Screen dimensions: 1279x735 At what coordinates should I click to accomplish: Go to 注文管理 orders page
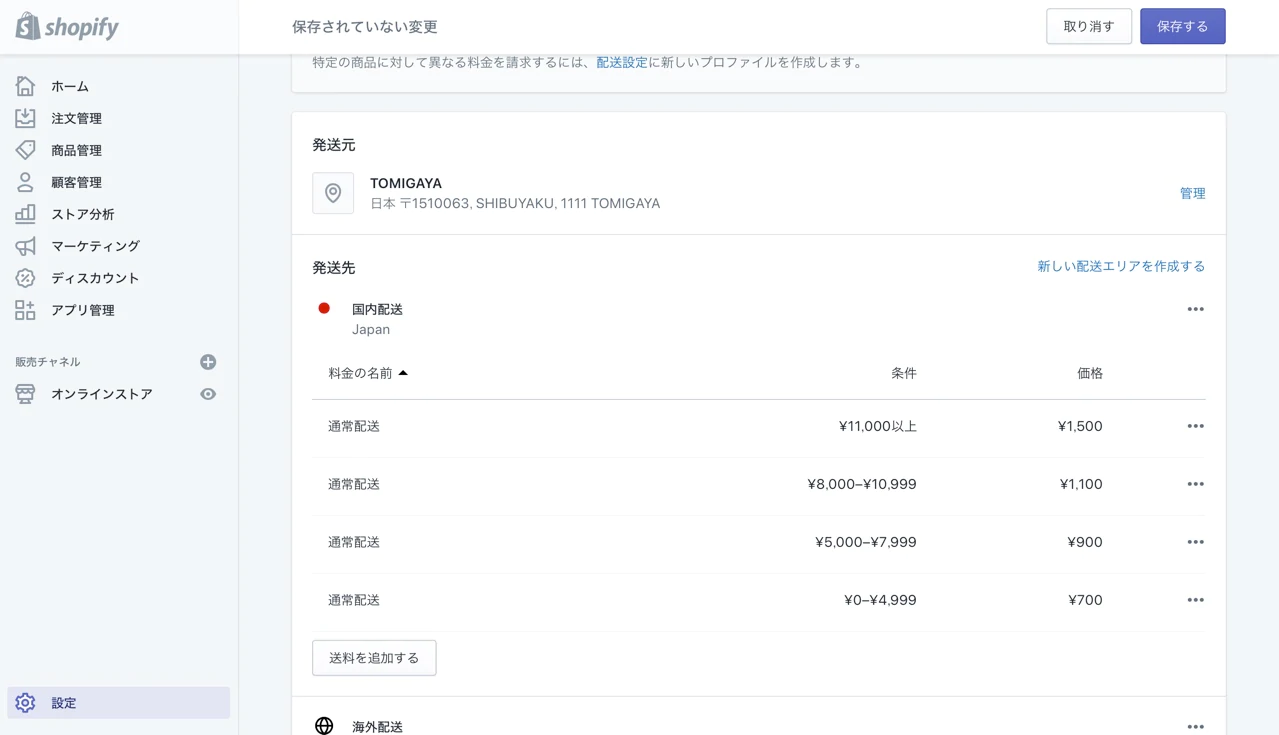point(76,118)
